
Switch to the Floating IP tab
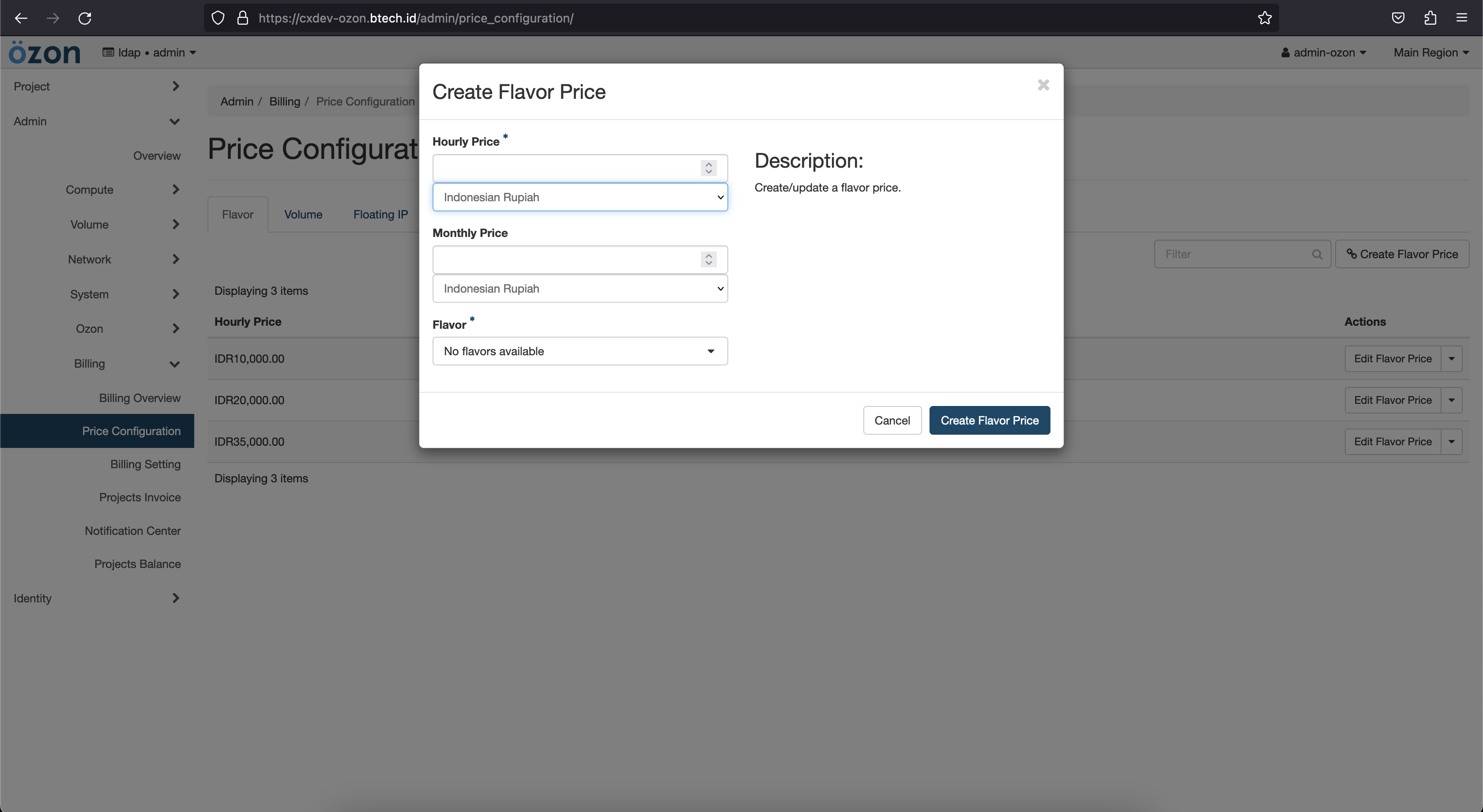click(x=380, y=214)
